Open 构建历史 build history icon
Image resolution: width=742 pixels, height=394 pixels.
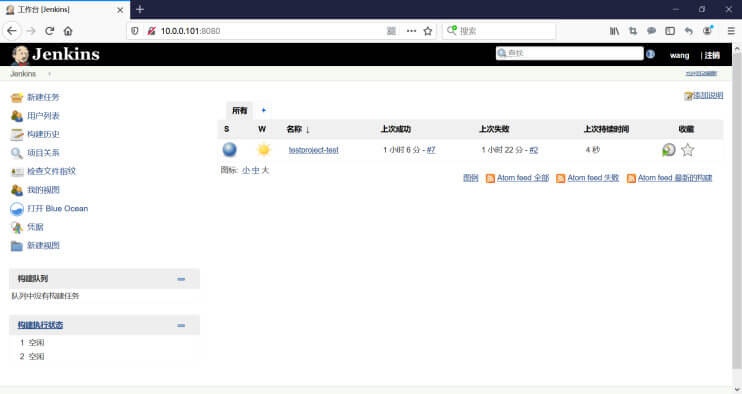coord(17,134)
